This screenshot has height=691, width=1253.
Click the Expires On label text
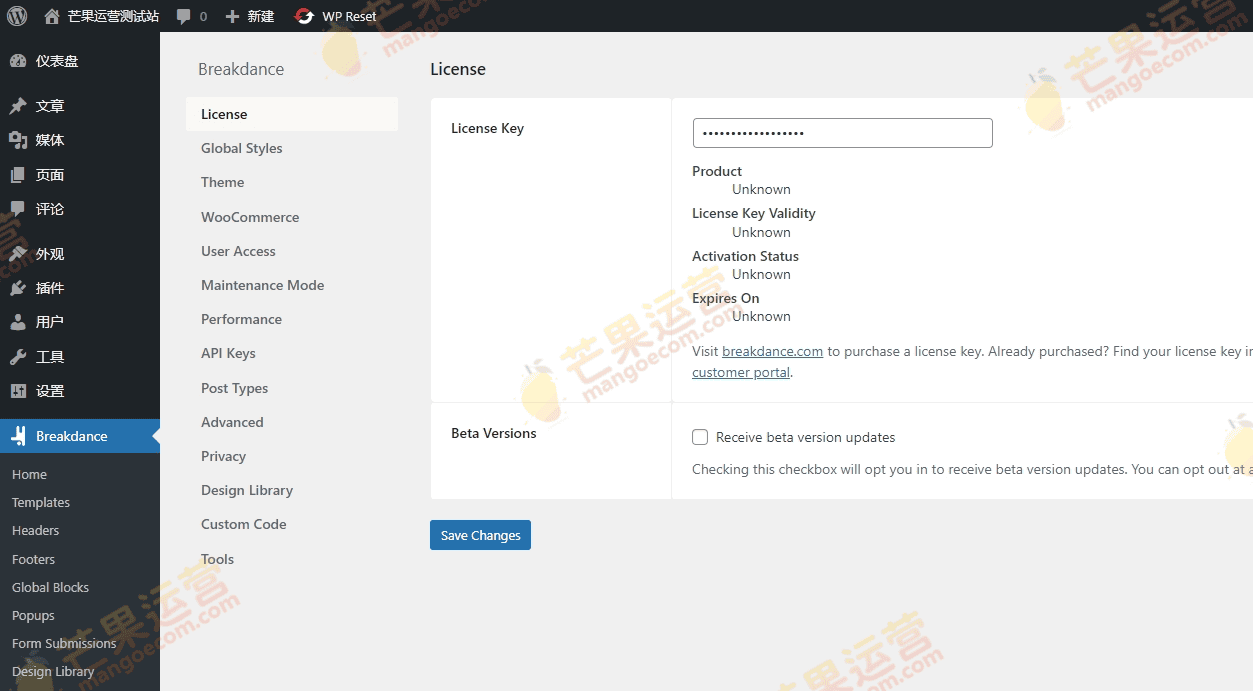click(x=726, y=298)
